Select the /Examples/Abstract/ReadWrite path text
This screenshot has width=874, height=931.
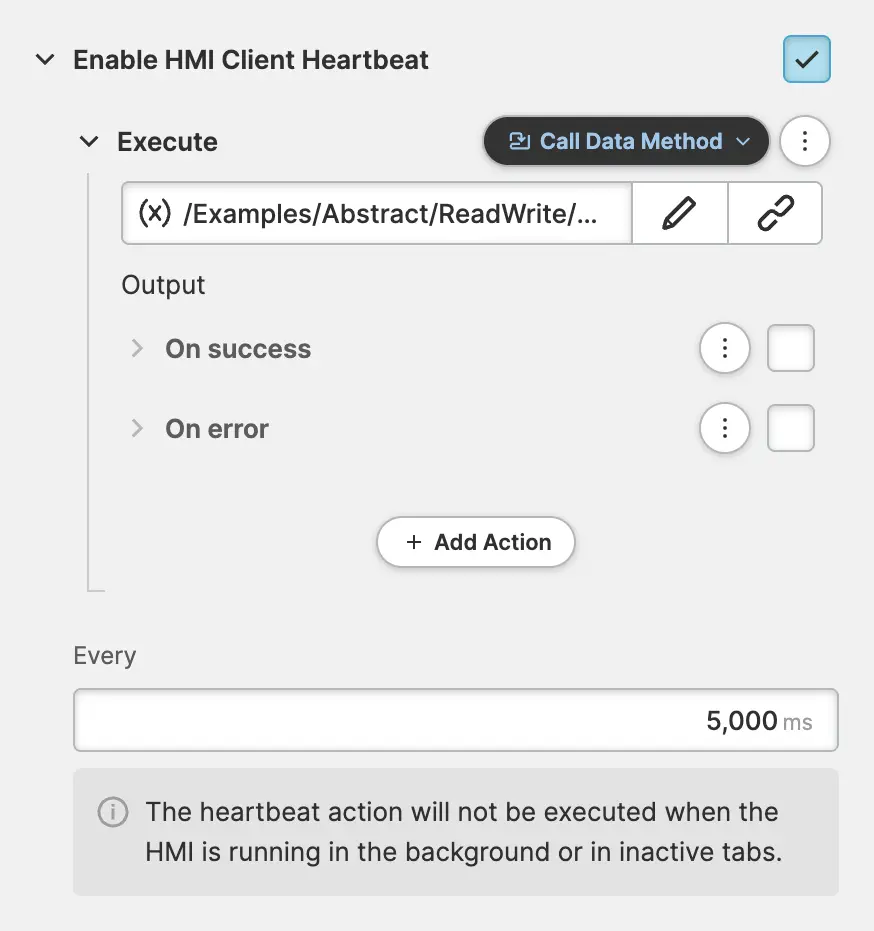[x=390, y=213]
